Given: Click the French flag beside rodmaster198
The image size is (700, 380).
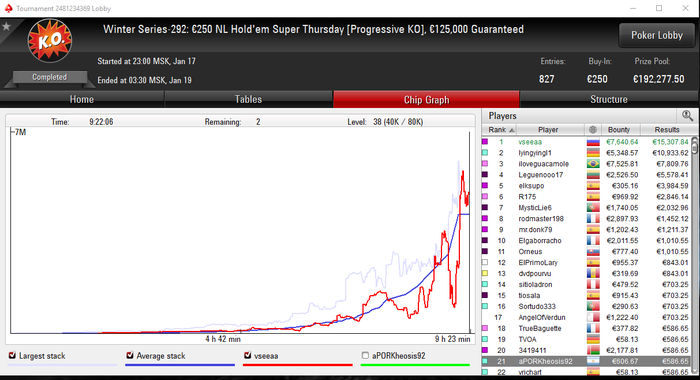Looking at the screenshot, I should (x=593, y=219).
